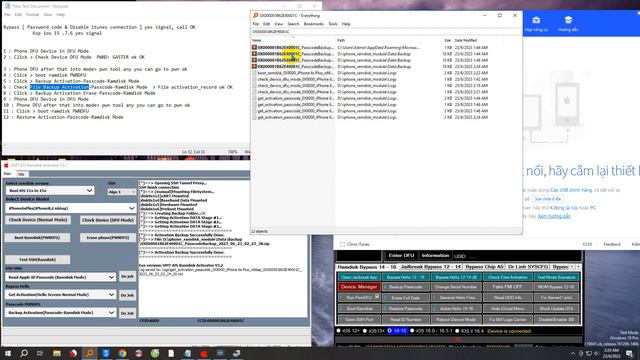
Task: Click Boot Ramdisk(PWNDFU) in UMT tool
Action: point(37,238)
